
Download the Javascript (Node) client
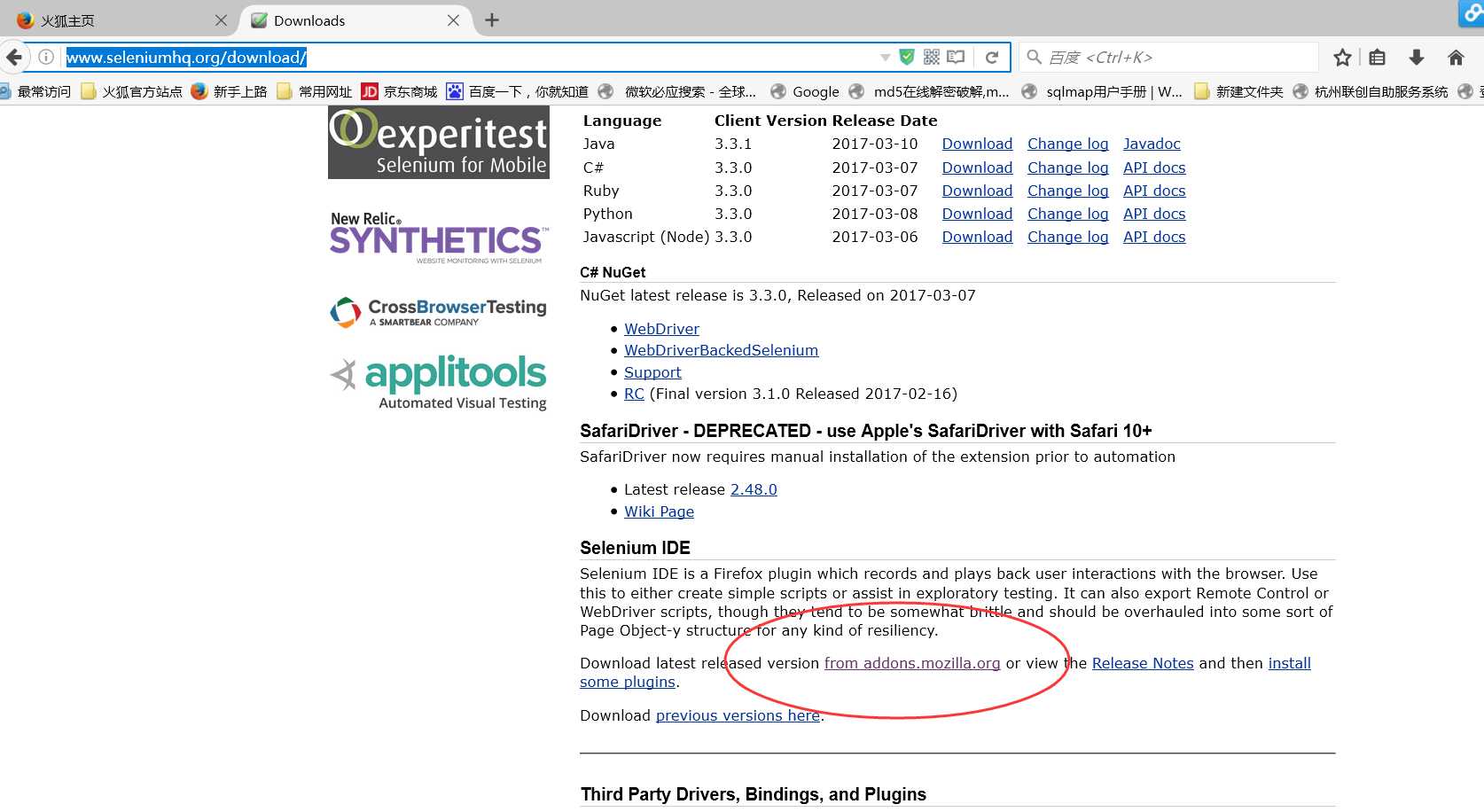pyautogui.click(x=977, y=237)
